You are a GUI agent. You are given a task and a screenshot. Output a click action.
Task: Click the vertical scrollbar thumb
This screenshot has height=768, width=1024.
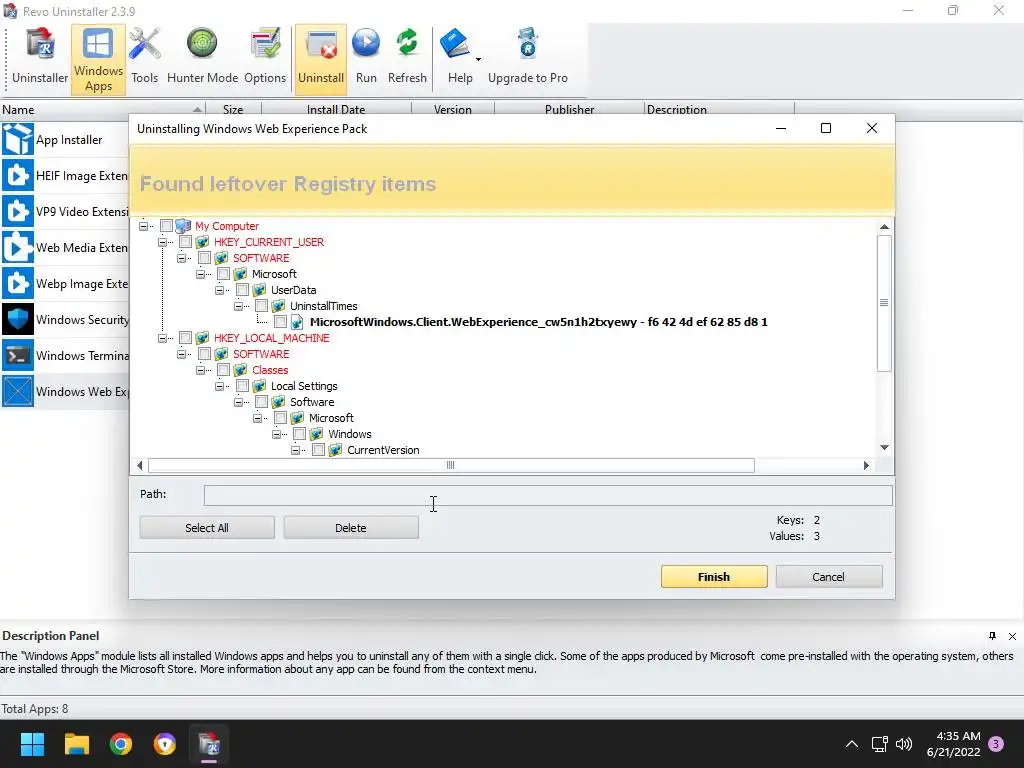coord(884,303)
